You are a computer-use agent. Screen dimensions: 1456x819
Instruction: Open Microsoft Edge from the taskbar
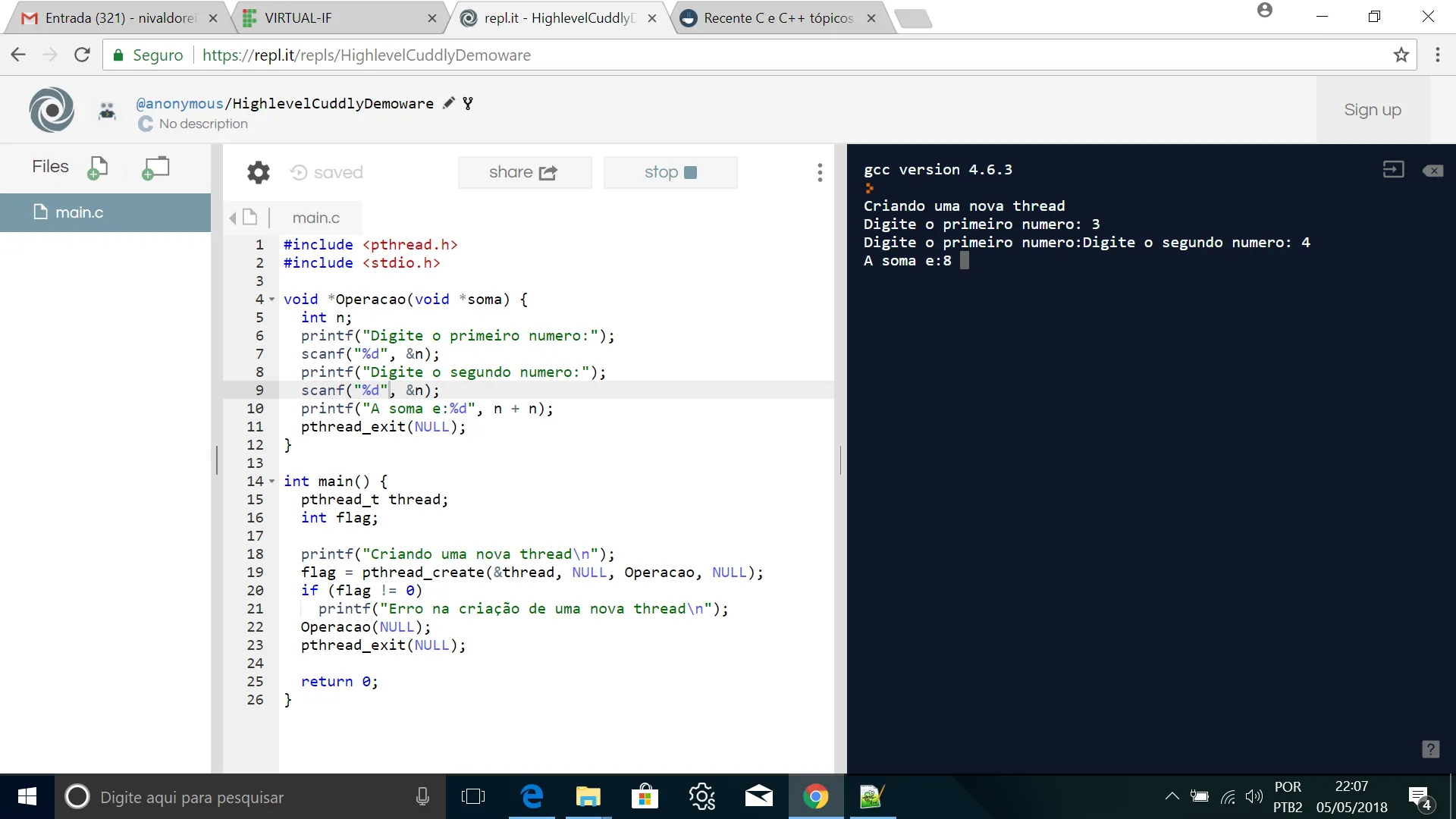[532, 797]
